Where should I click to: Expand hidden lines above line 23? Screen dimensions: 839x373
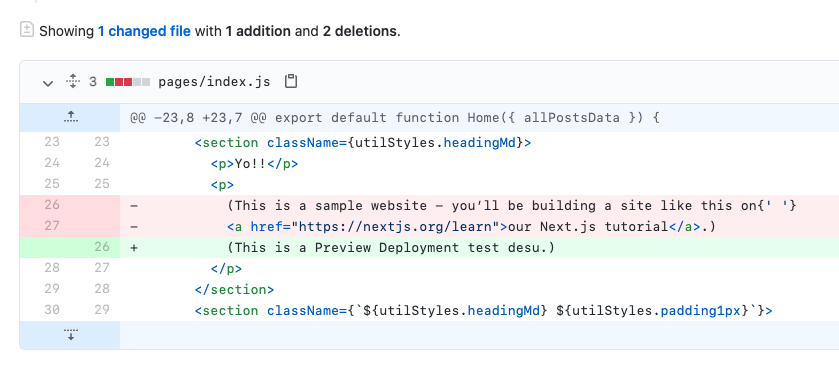pos(70,118)
